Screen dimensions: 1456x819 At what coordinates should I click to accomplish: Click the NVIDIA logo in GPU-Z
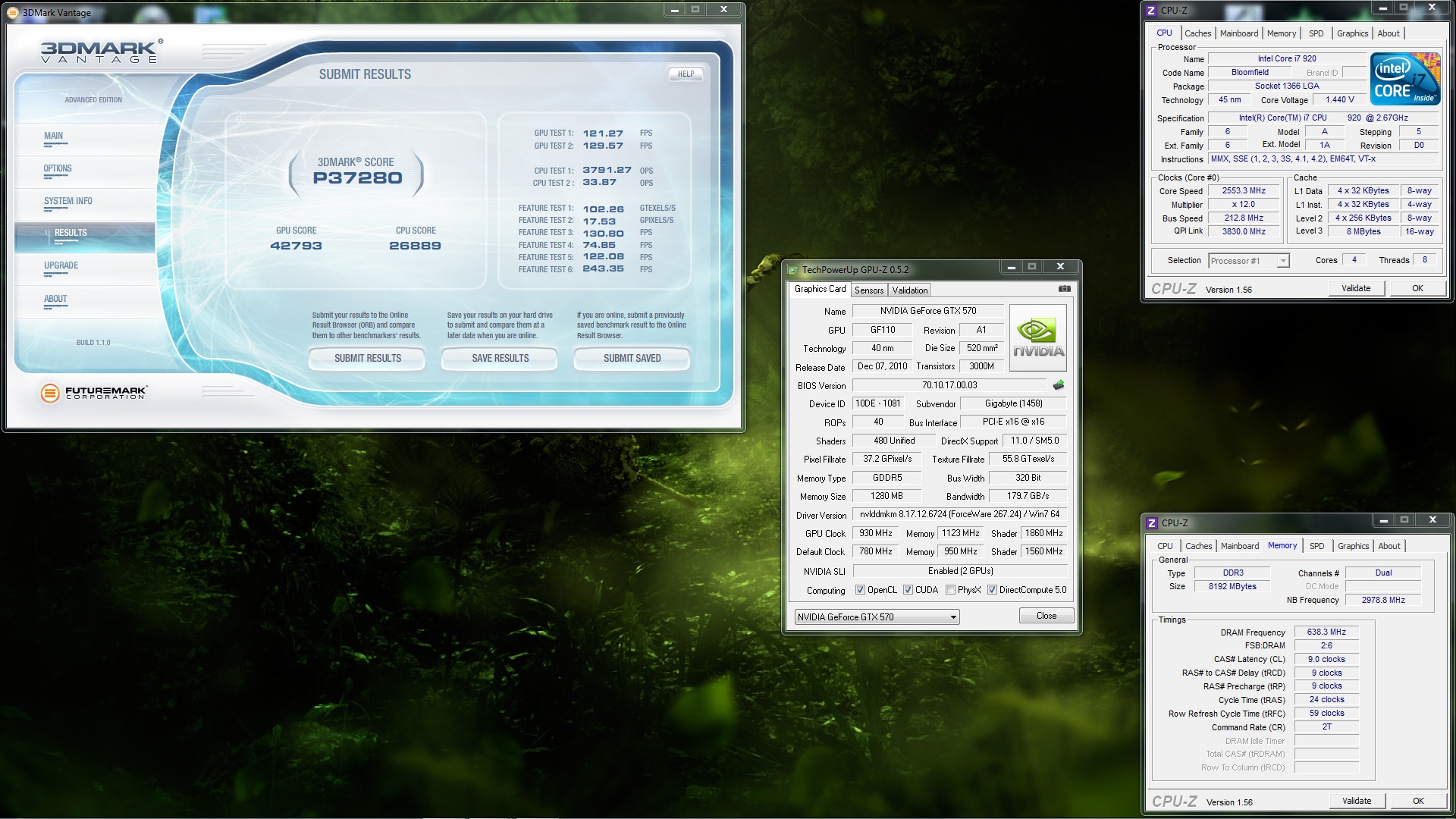click(x=1038, y=338)
